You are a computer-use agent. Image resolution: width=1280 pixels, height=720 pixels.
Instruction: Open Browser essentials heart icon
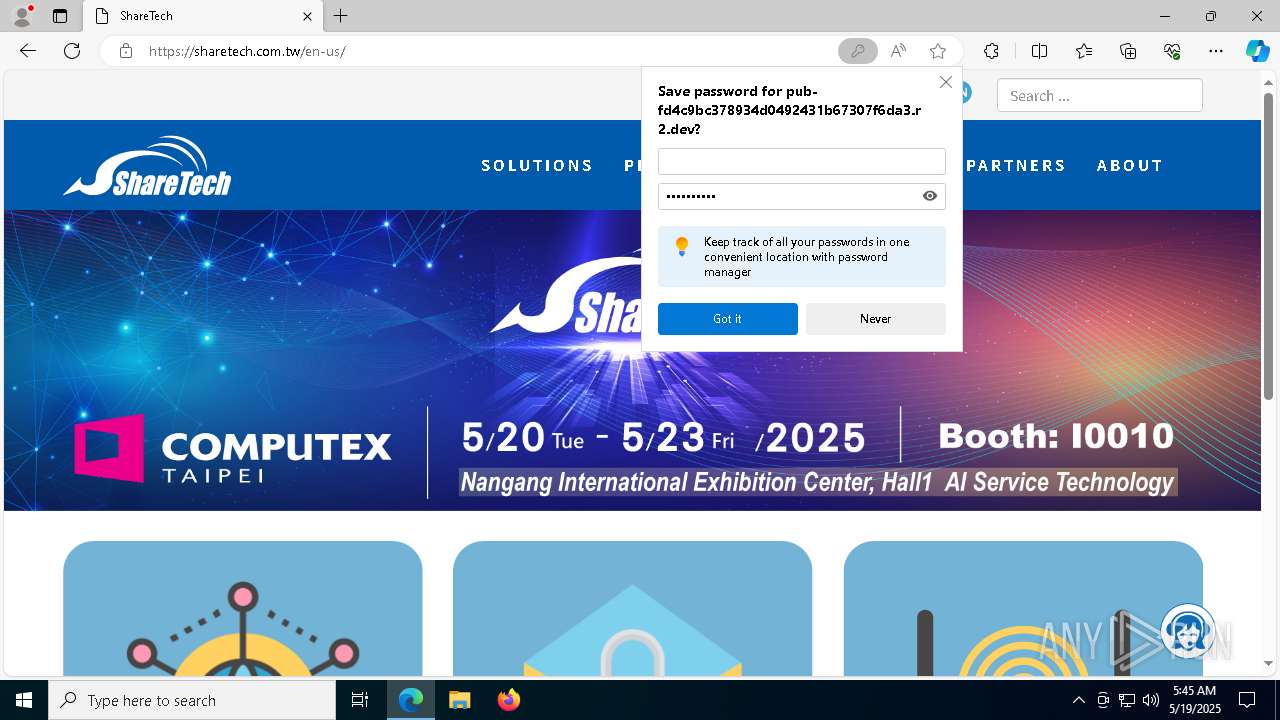click(1172, 51)
